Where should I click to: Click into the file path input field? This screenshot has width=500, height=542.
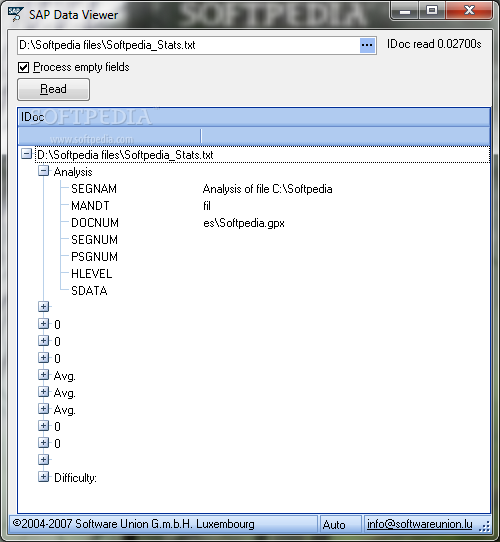188,45
